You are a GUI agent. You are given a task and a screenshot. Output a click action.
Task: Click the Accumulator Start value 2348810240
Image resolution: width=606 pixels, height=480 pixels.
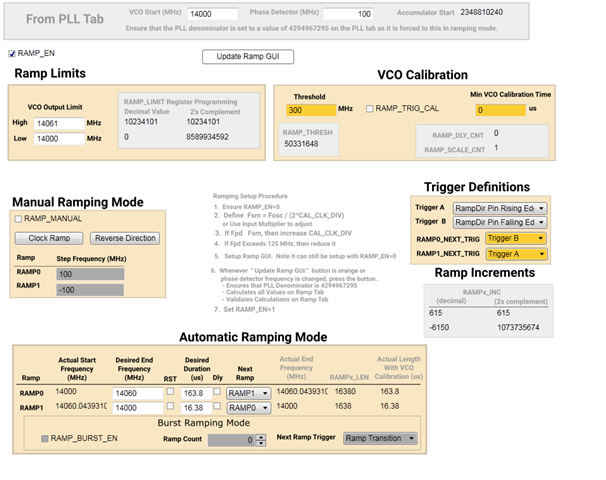tap(482, 12)
